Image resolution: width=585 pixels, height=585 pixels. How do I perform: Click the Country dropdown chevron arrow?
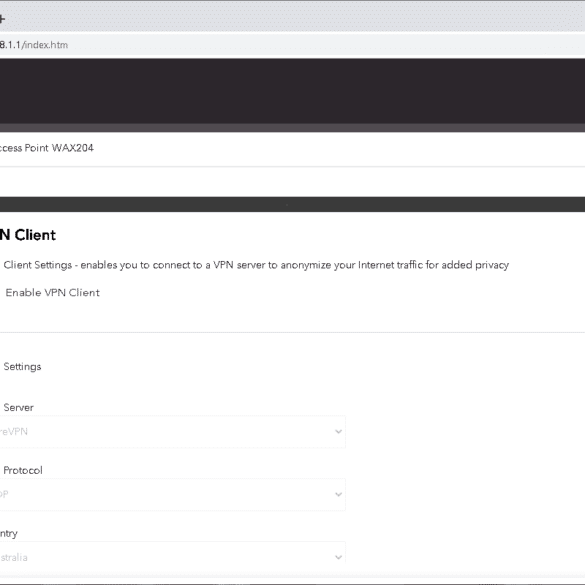[x=338, y=557]
